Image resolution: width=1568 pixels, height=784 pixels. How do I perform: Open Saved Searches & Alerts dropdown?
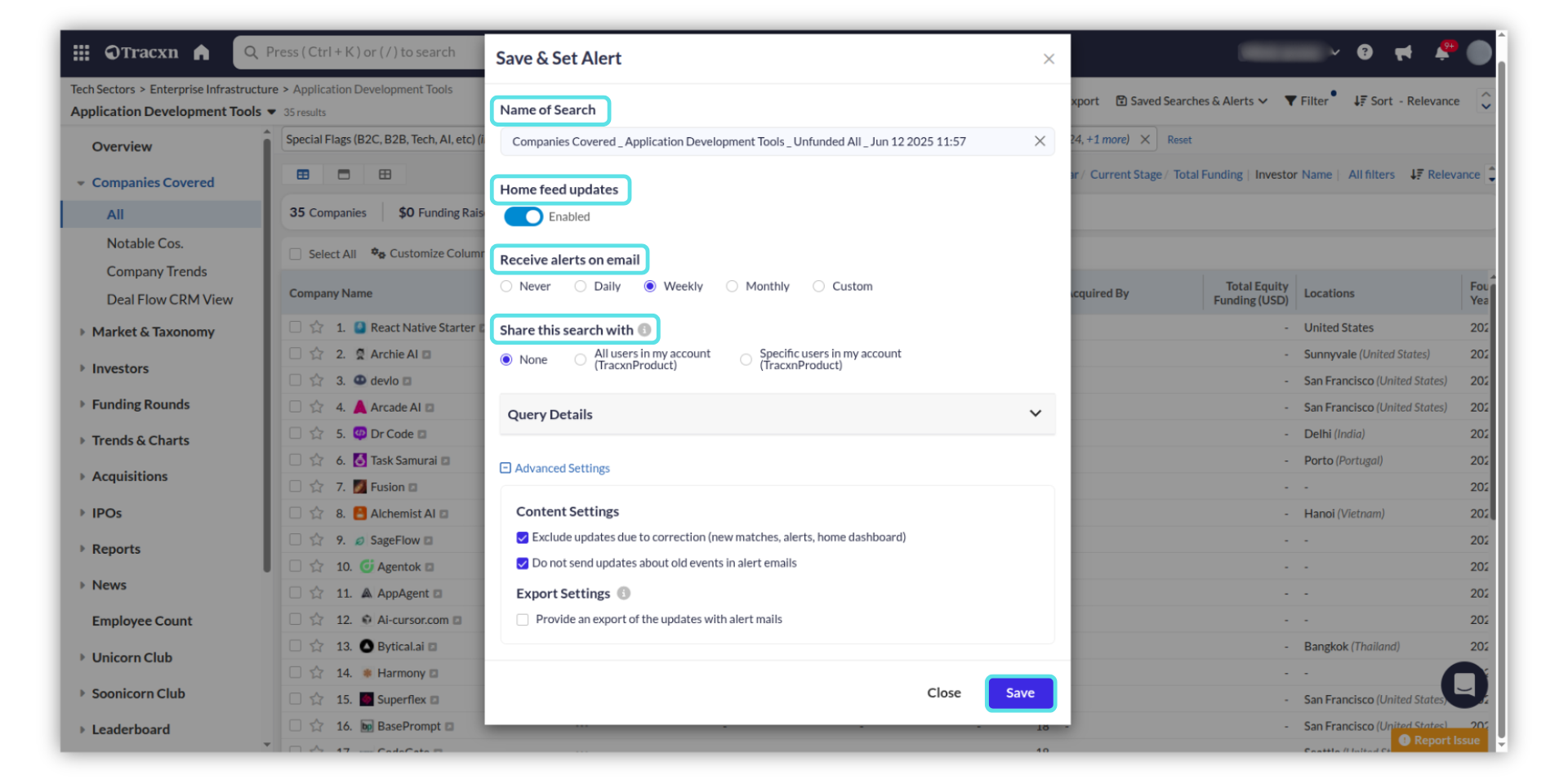tap(1192, 101)
